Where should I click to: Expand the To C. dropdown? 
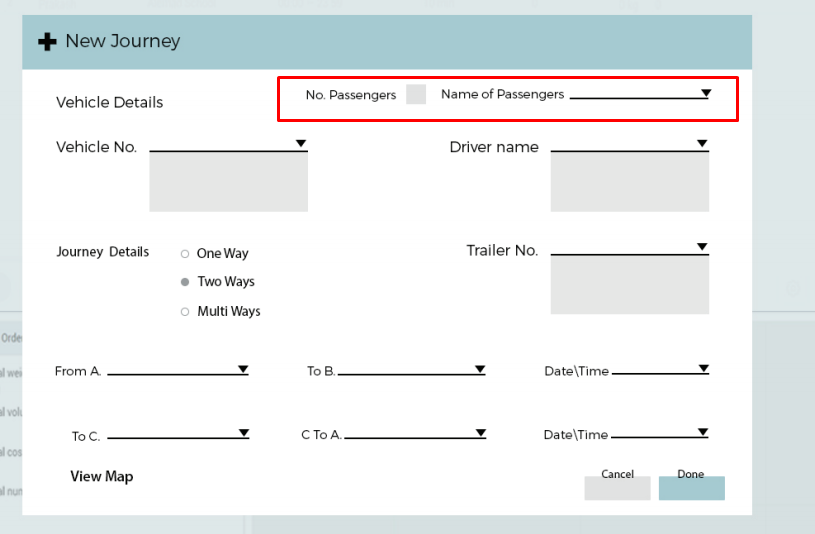tap(243, 433)
